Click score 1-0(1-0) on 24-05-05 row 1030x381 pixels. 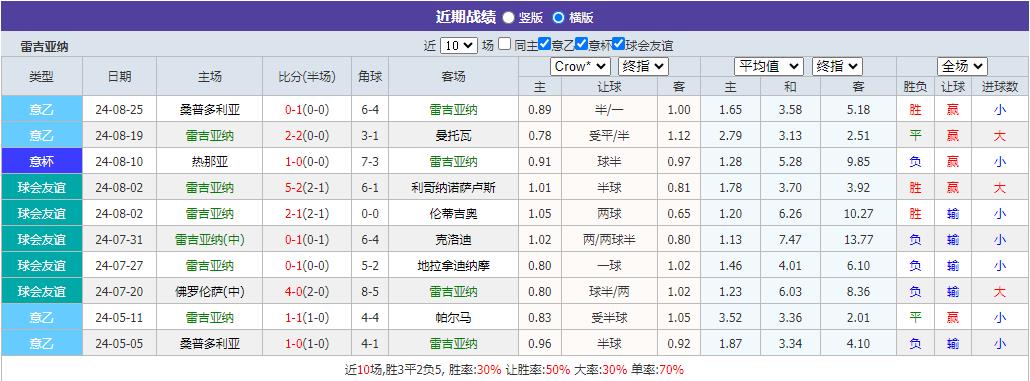click(x=307, y=344)
